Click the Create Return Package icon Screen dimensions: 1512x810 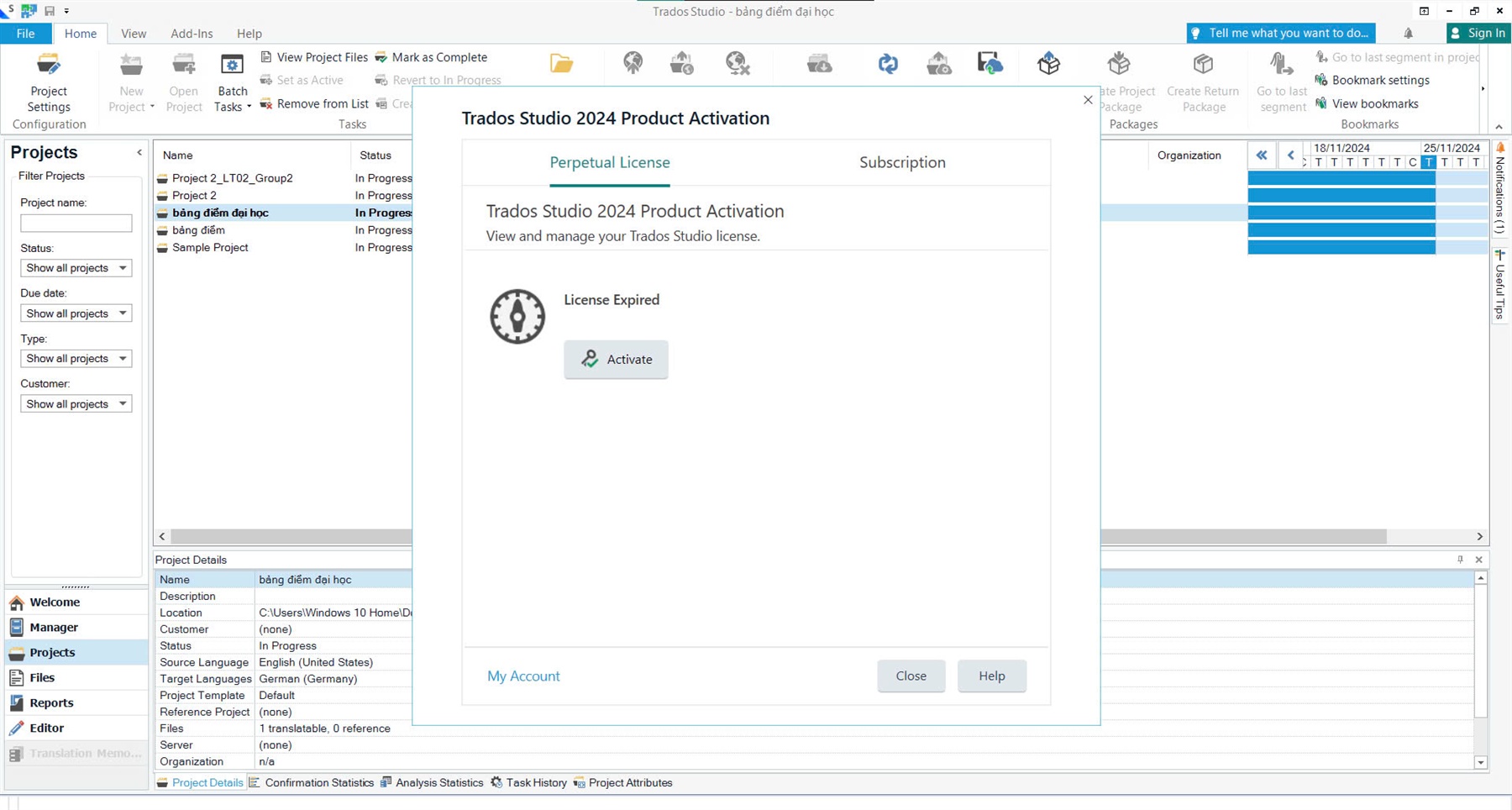point(1203,64)
